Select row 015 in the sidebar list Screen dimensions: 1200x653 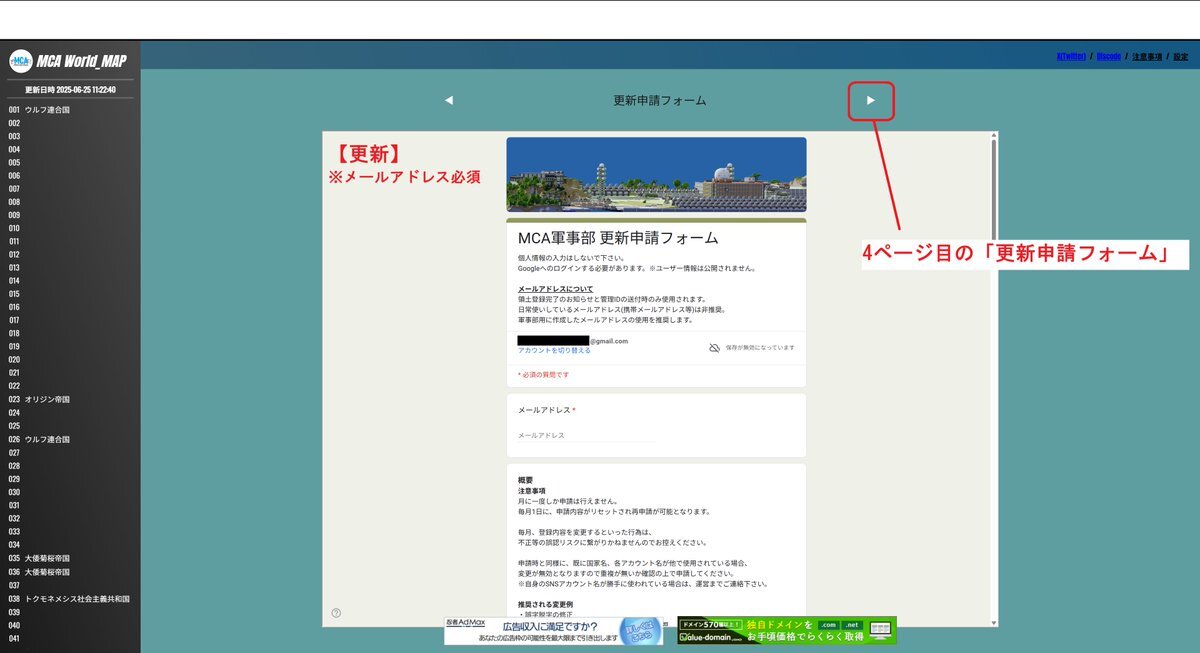70,294
